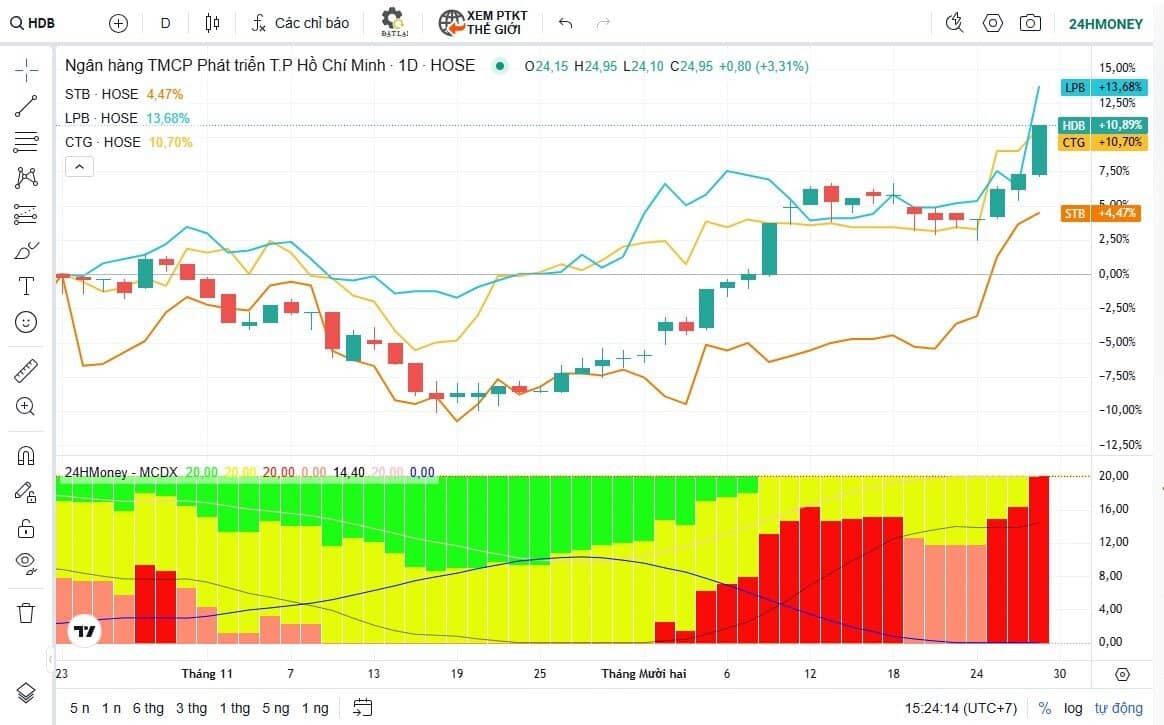Viewport: 1164px width, 725px height.
Task: Select the horizontal lines Fibonacci tool
Action: tap(26, 142)
